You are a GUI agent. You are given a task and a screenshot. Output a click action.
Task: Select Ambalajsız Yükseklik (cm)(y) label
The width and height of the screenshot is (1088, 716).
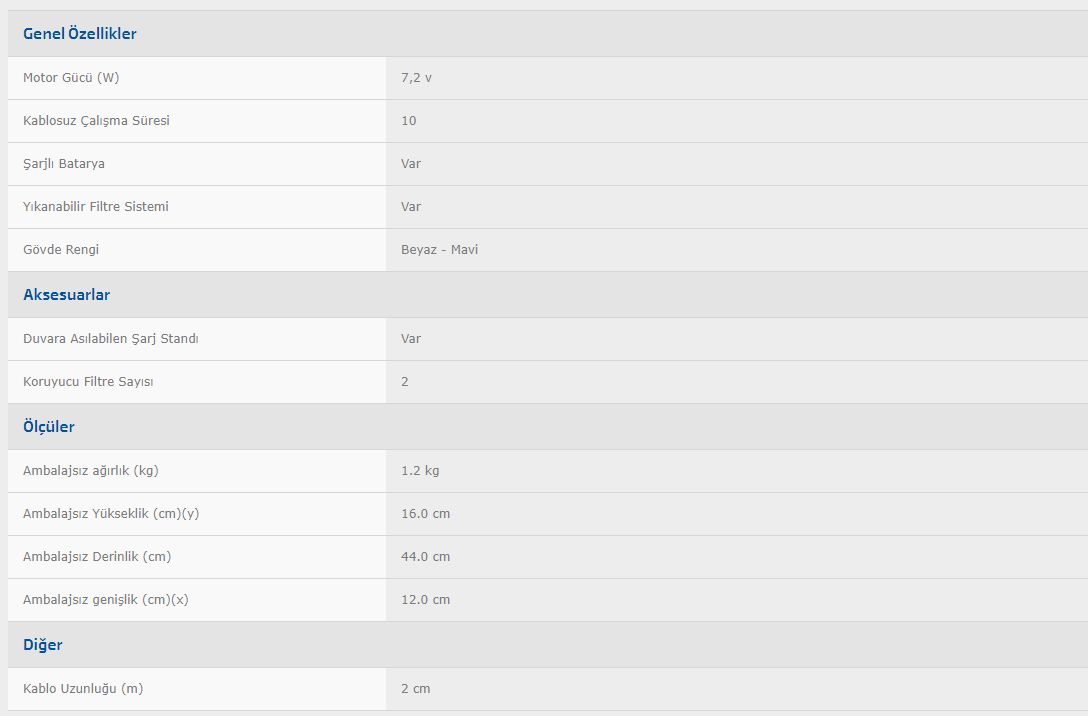click(x=111, y=513)
